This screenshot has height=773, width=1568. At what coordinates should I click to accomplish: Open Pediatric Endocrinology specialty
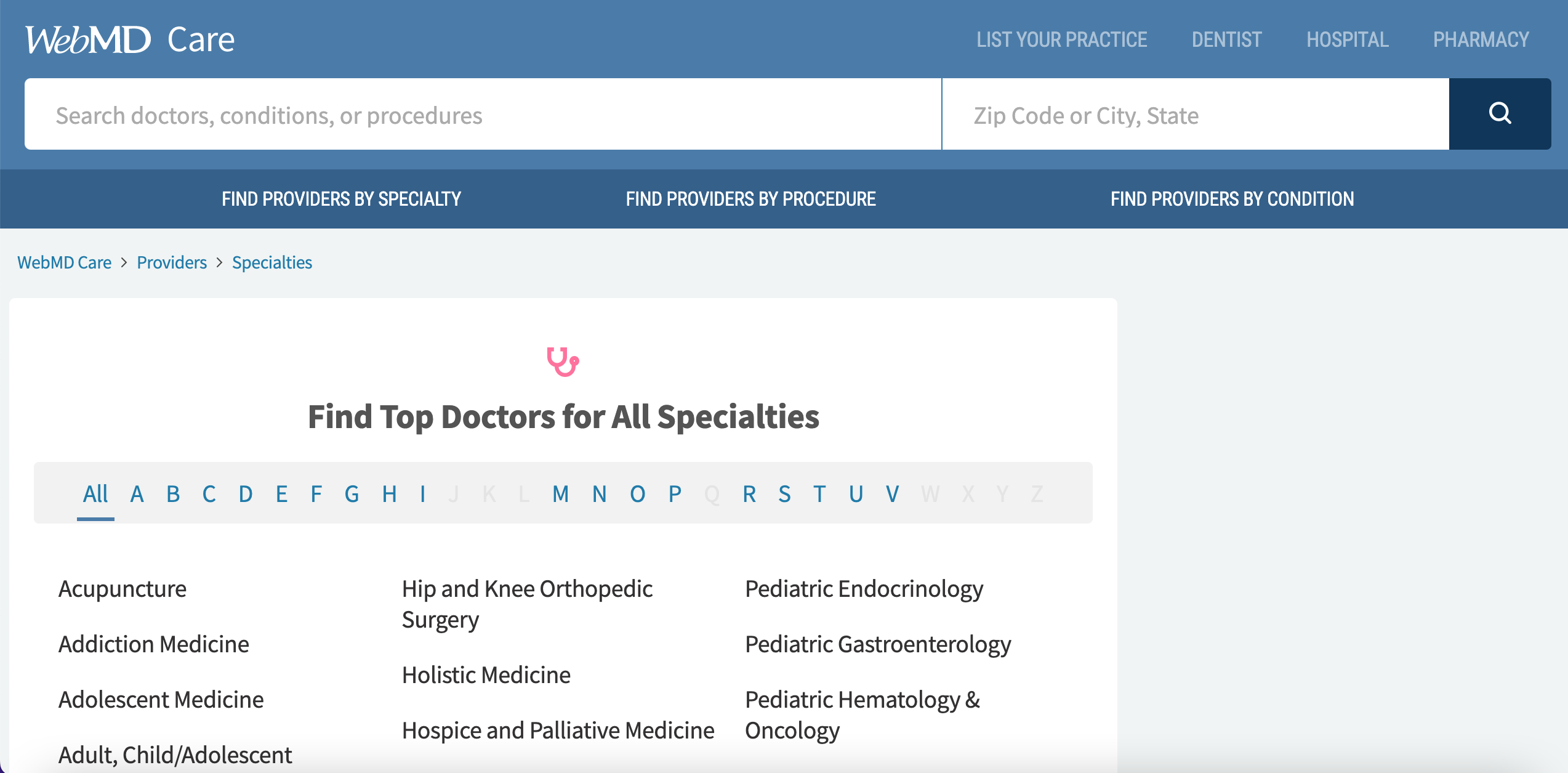(864, 589)
